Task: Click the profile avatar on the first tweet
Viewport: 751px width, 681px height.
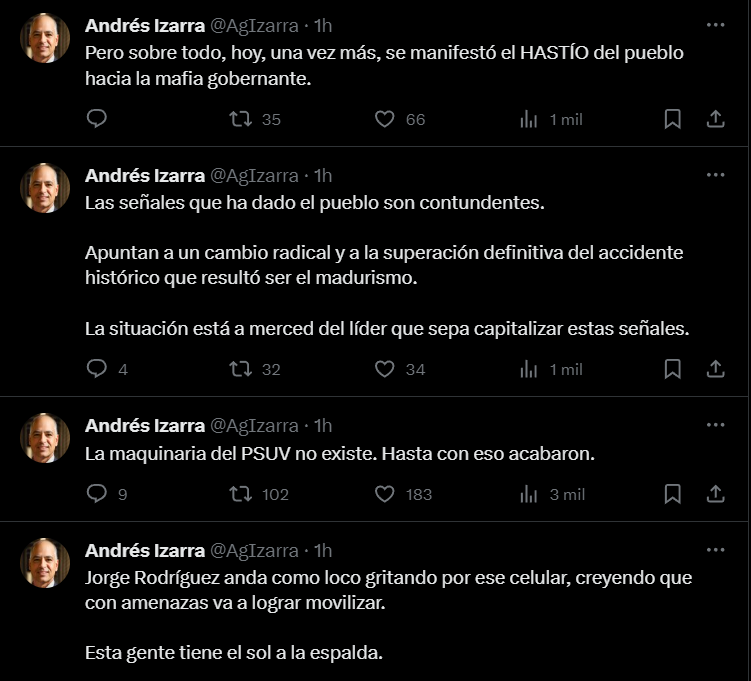Action: pyautogui.click(x=46, y=39)
